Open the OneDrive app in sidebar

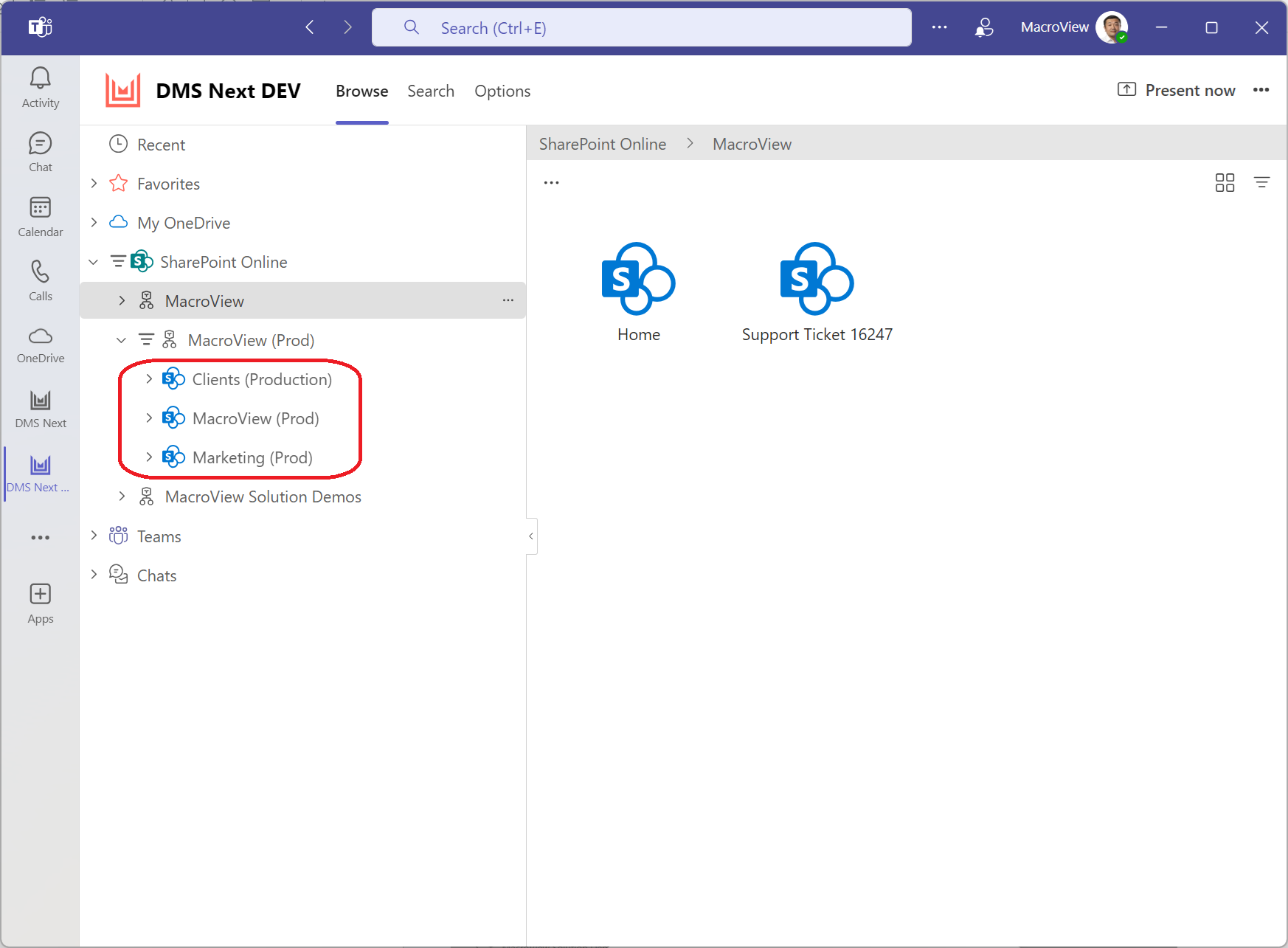pos(41,345)
